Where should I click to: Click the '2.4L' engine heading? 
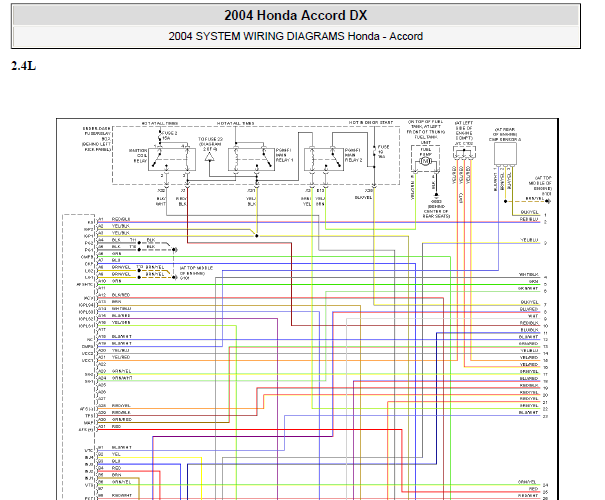coord(24,66)
